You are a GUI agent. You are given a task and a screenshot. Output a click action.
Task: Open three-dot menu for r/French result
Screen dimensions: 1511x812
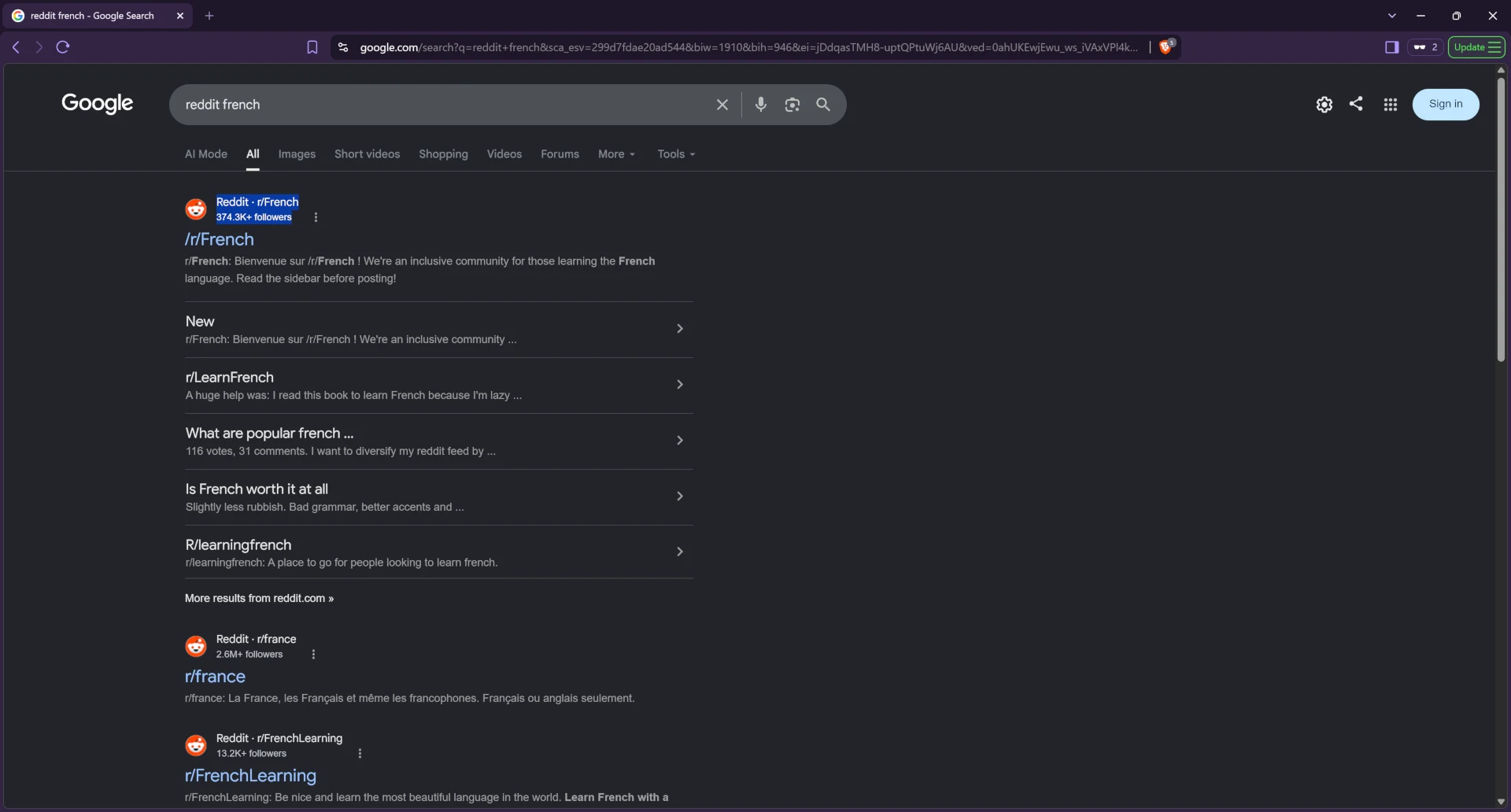316,217
